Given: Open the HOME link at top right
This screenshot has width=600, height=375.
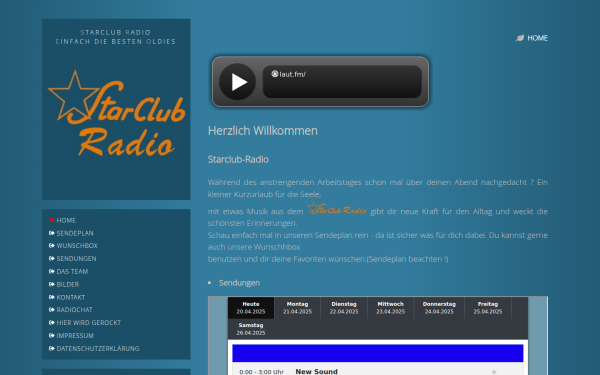Looking at the screenshot, I should pyautogui.click(x=537, y=38).
